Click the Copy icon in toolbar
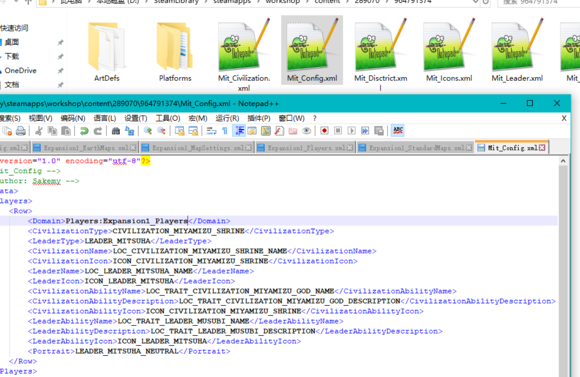 52,131
